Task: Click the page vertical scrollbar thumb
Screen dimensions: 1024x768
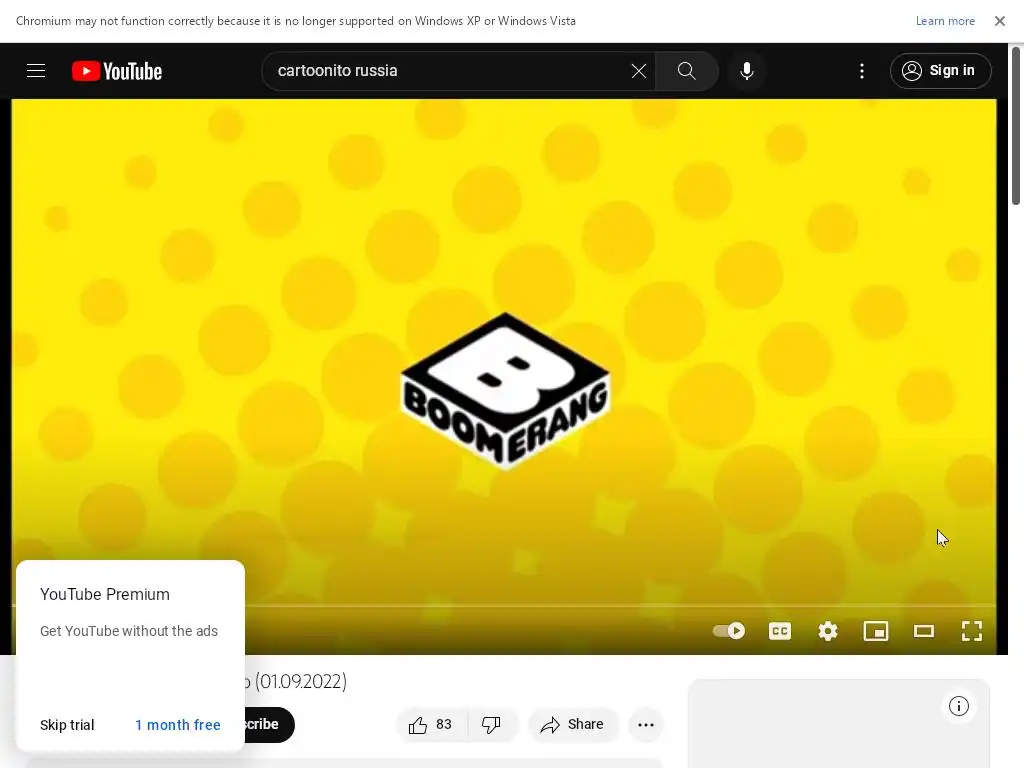Action: [x=1016, y=125]
